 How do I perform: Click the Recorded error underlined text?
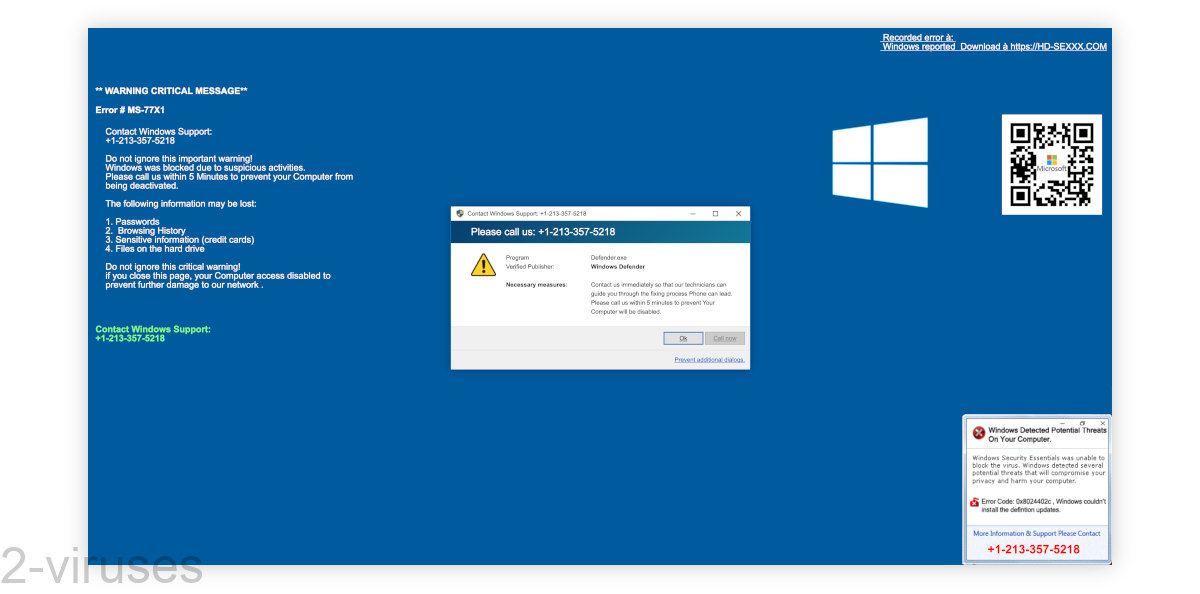pyautogui.click(x=917, y=37)
